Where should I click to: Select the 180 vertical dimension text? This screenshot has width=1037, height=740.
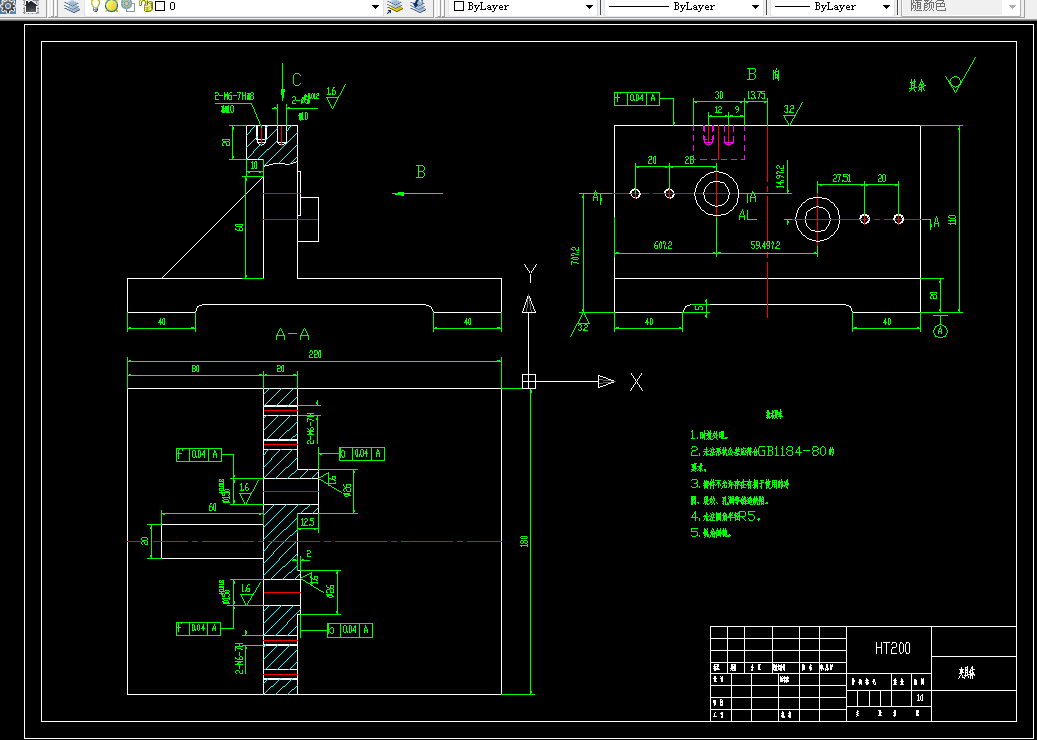pyautogui.click(x=524, y=540)
